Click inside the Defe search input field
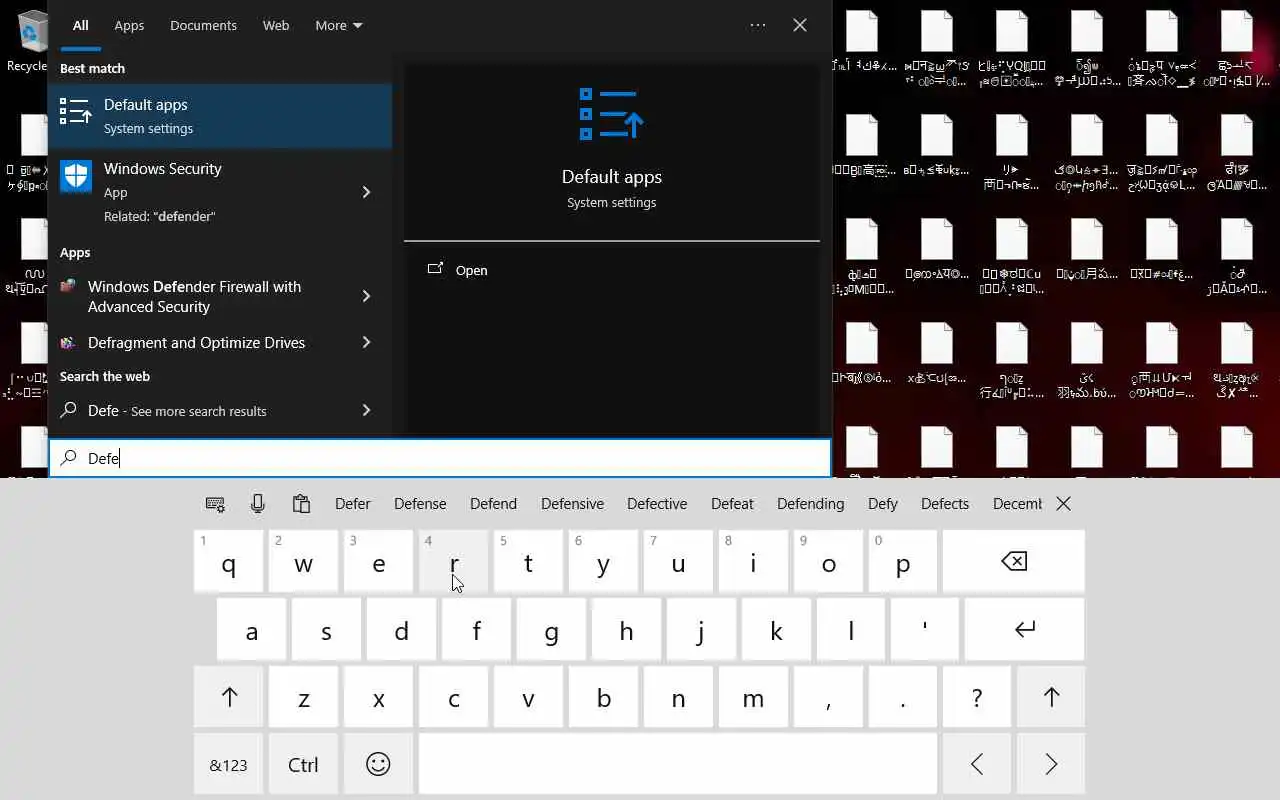This screenshot has height=800, width=1280. point(440,458)
